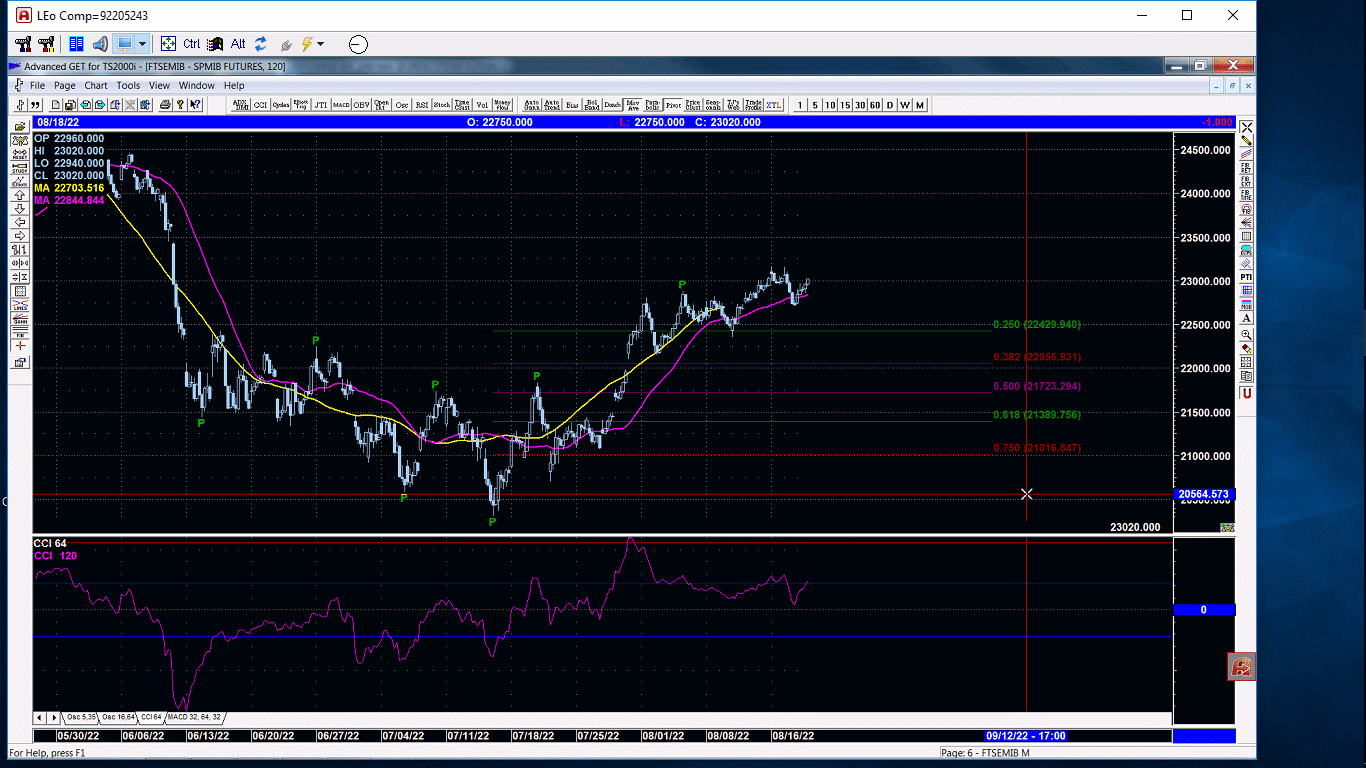Click the context help pointer icon
Image resolution: width=1366 pixels, height=768 pixels.
tap(195, 105)
